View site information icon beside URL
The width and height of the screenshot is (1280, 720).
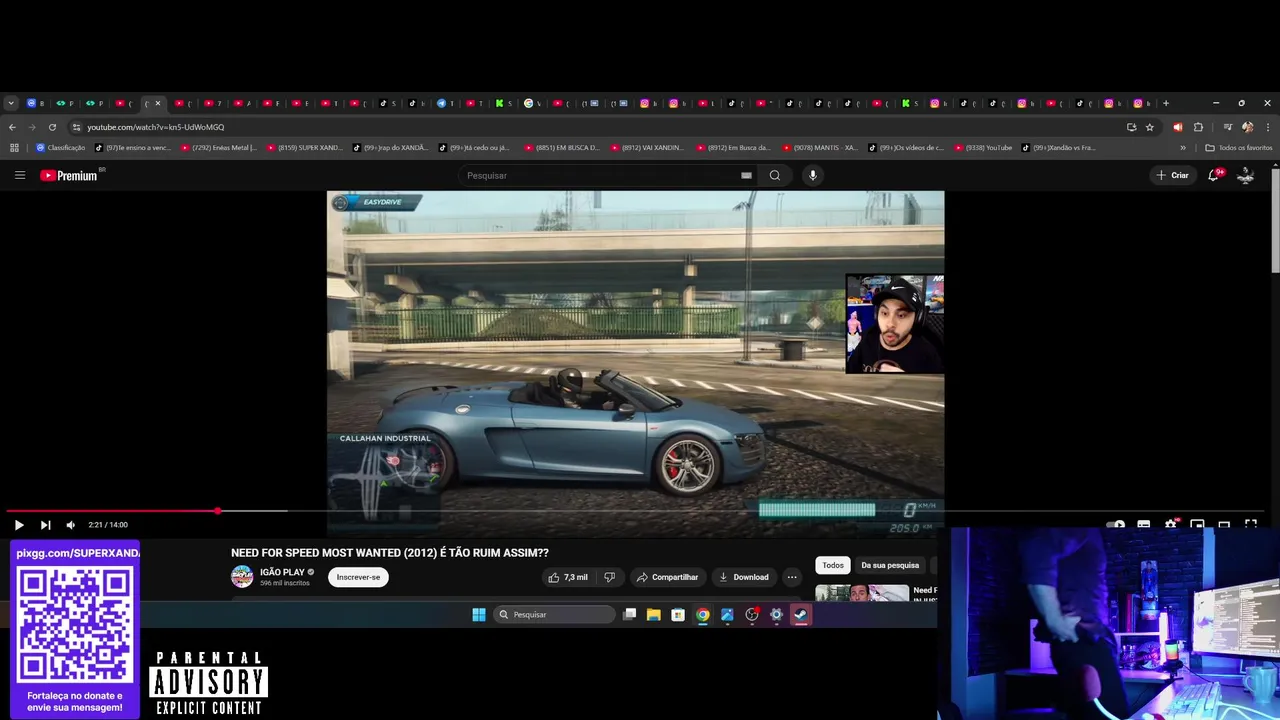[x=76, y=127]
